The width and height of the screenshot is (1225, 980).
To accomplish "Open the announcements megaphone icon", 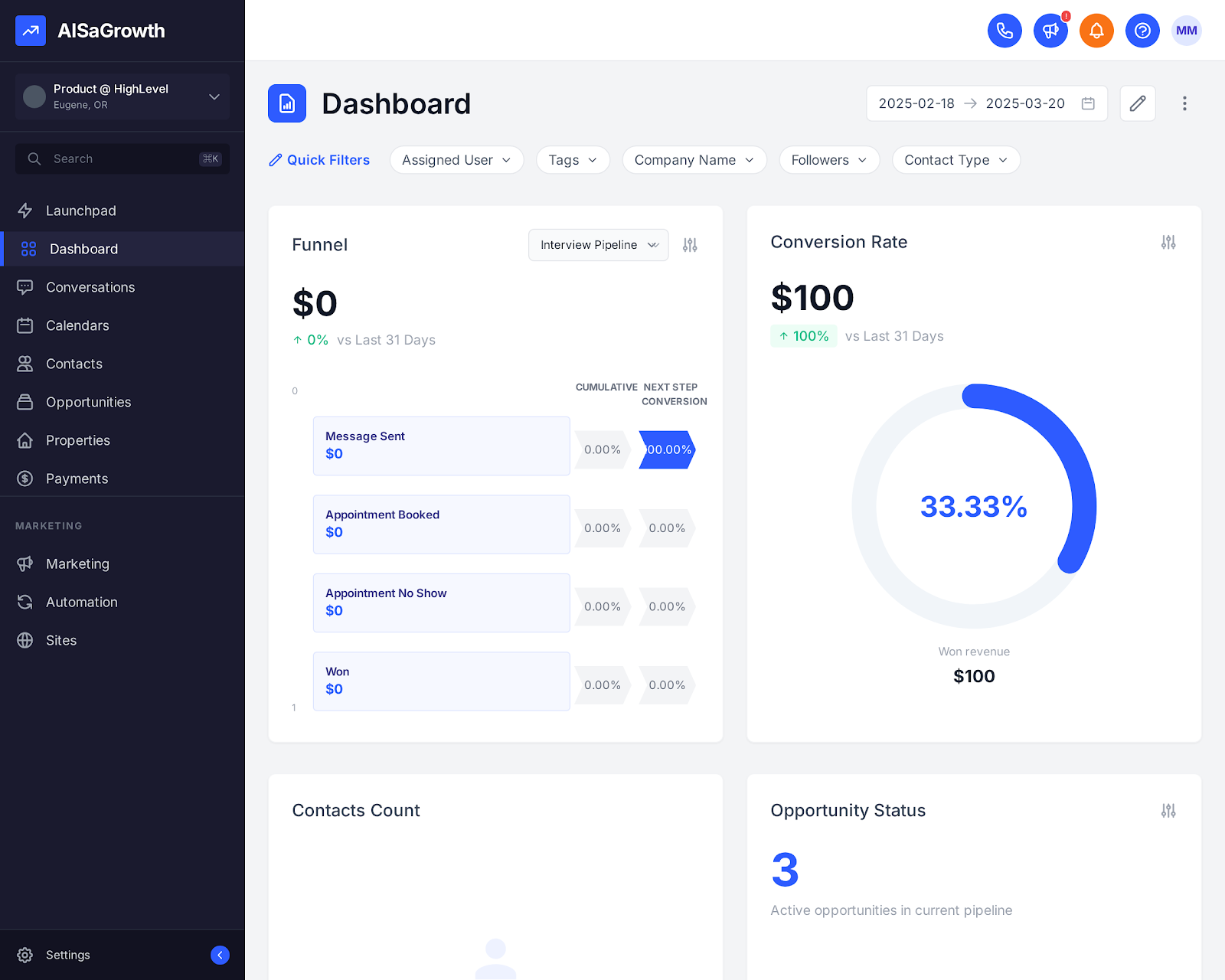I will [1050, 31].
